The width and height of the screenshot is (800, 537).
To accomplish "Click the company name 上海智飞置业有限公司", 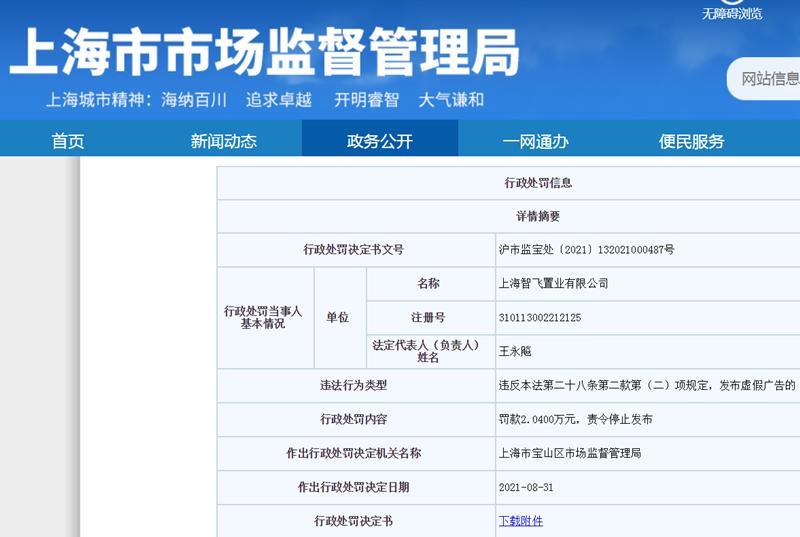I will 553,283.
